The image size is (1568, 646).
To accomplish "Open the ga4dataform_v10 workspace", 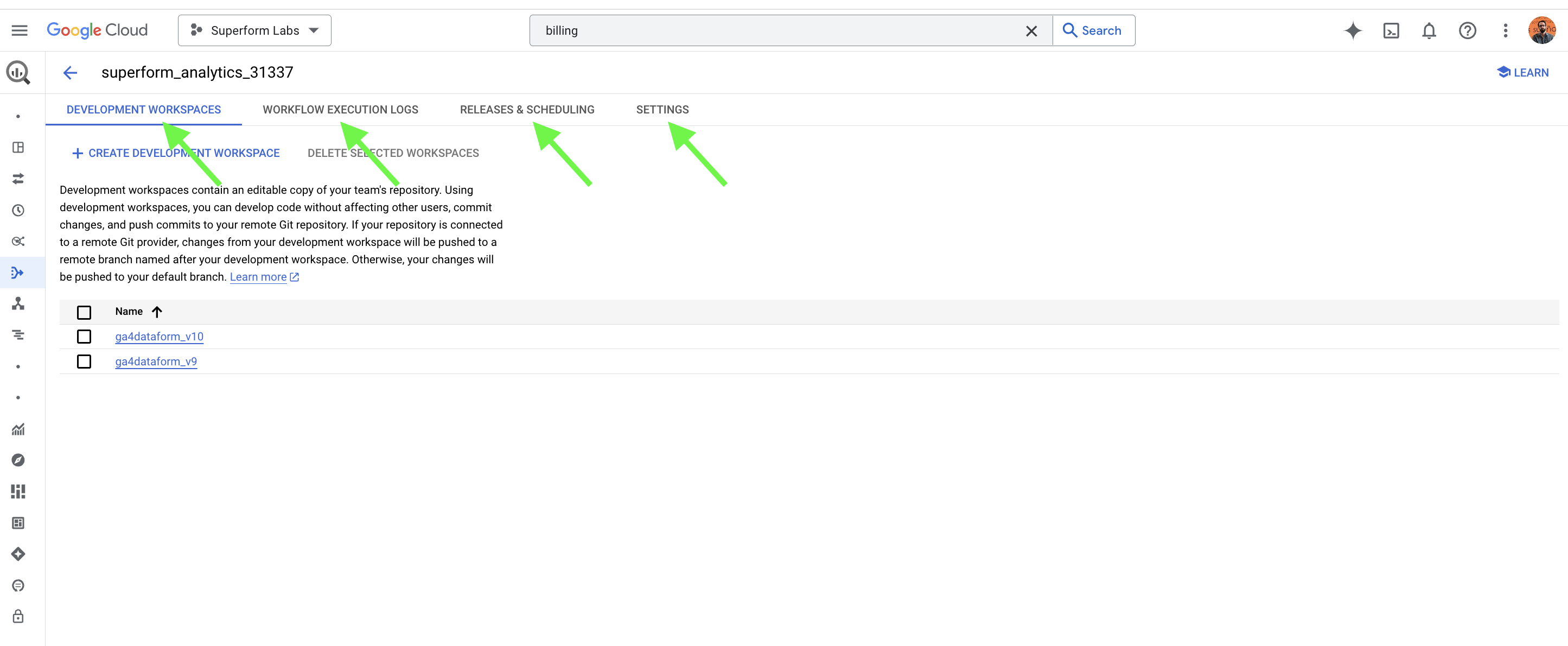I will [159, 336].
